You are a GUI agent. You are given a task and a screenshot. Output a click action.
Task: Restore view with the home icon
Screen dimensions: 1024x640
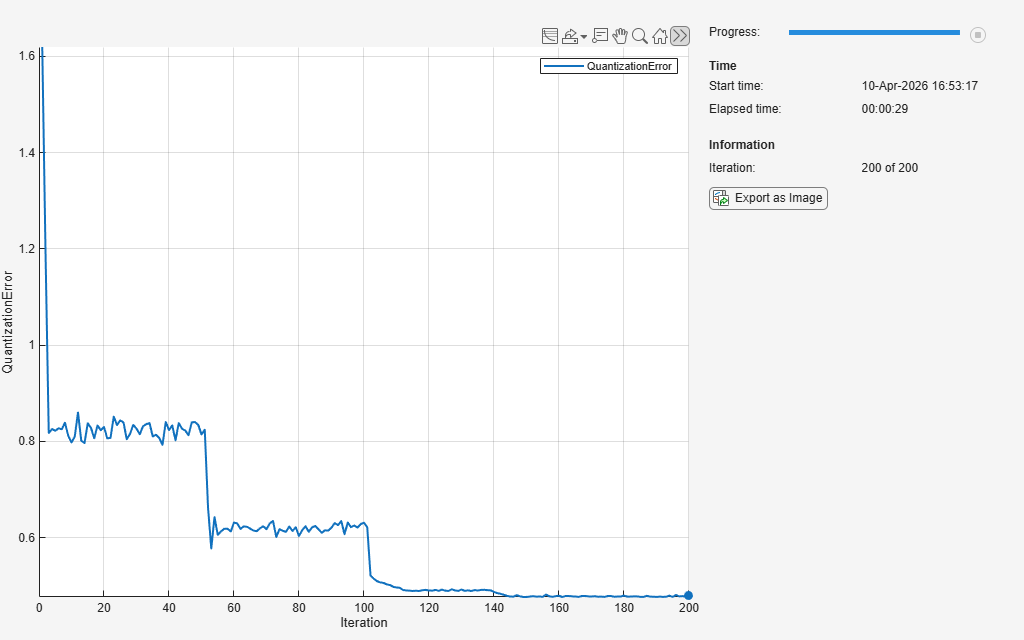click(660, 36)
